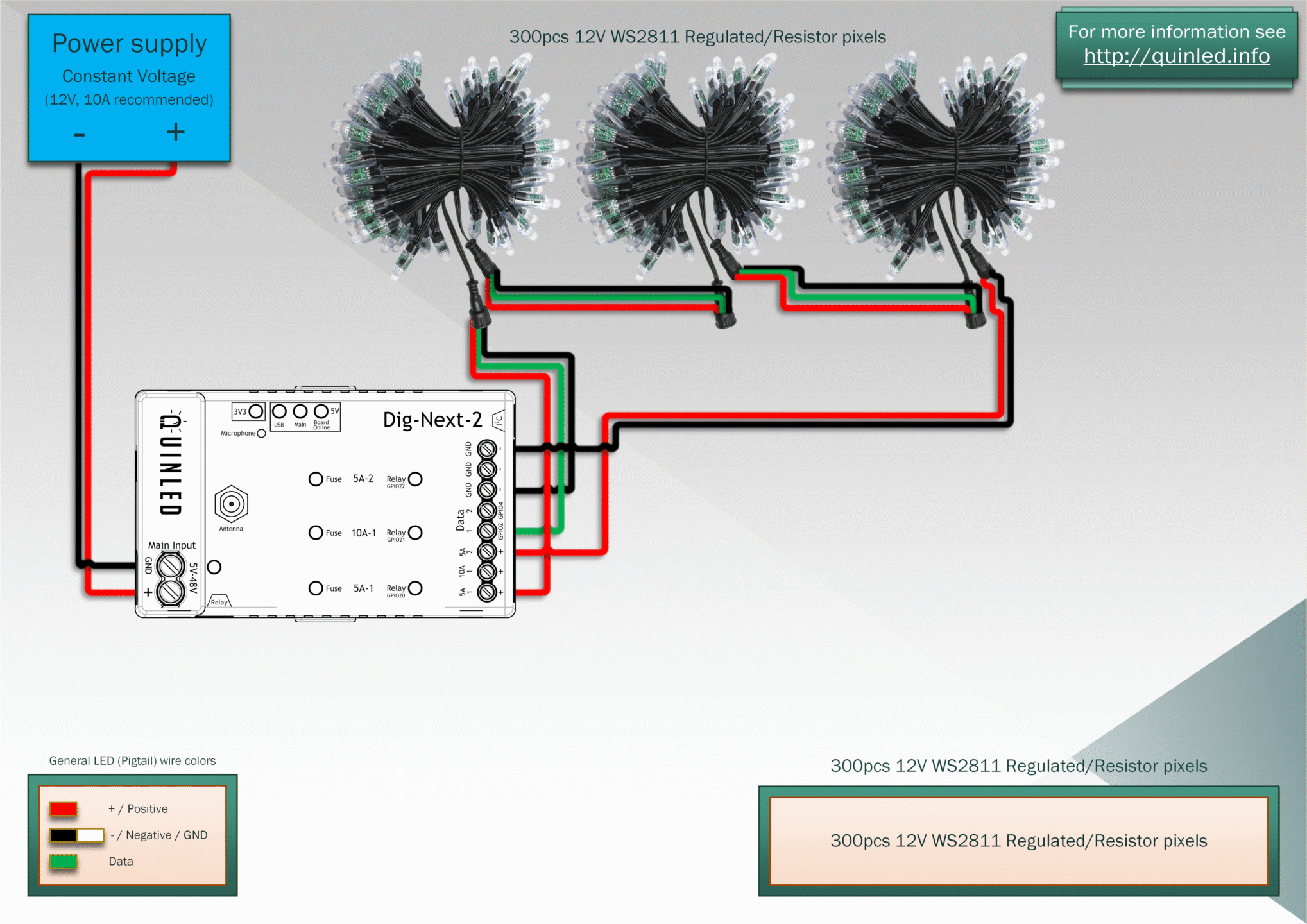
Task: Click the blue Power supply box
Action: click(129, 88)
